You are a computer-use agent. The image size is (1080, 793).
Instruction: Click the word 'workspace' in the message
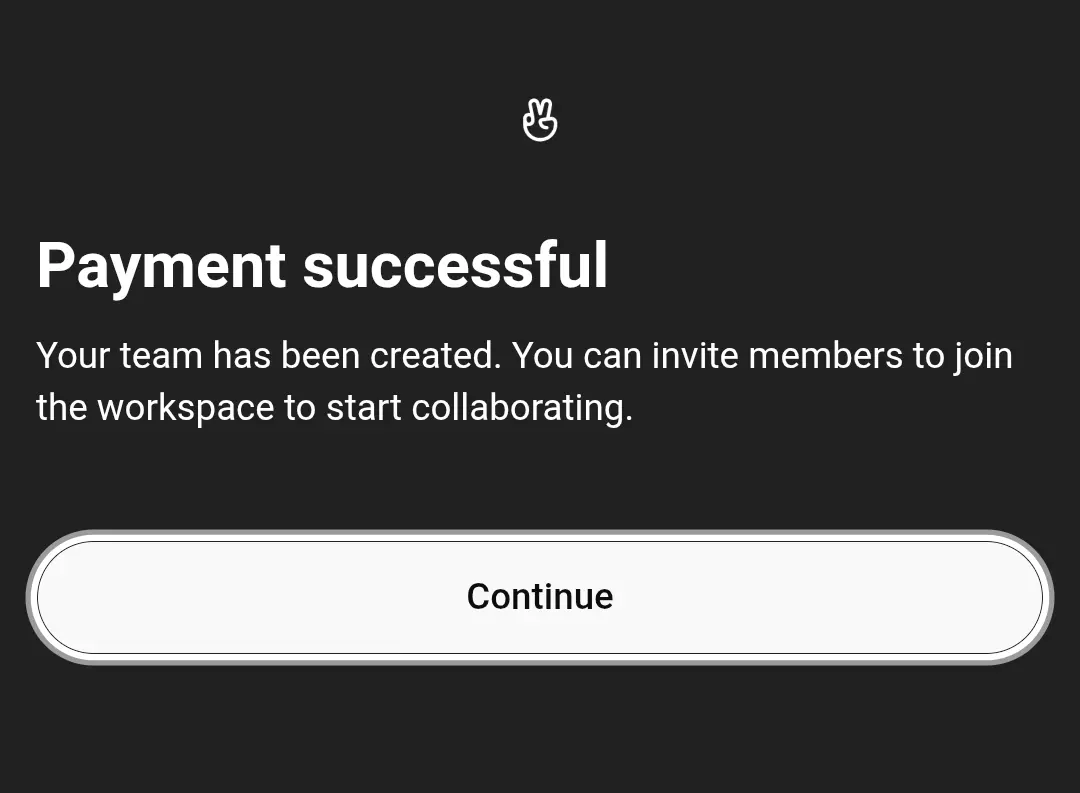[x=186, y=408]
